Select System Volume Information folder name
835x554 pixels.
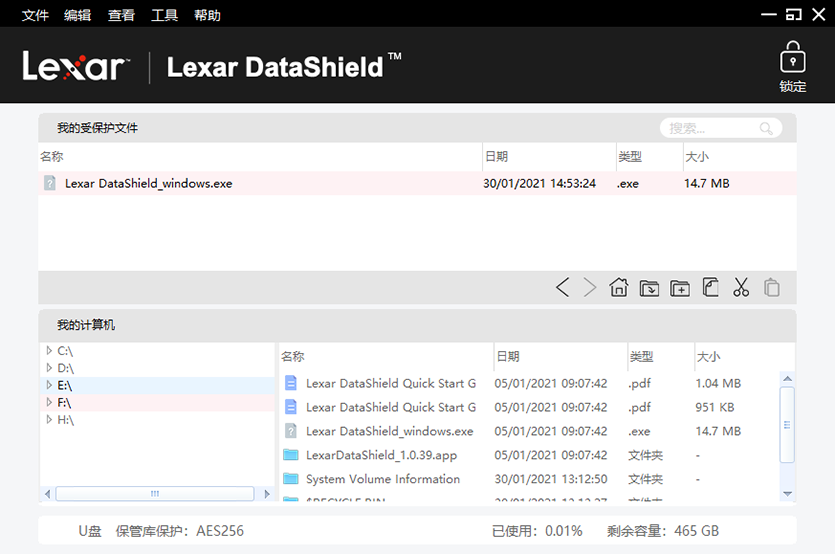click(383, 479)
